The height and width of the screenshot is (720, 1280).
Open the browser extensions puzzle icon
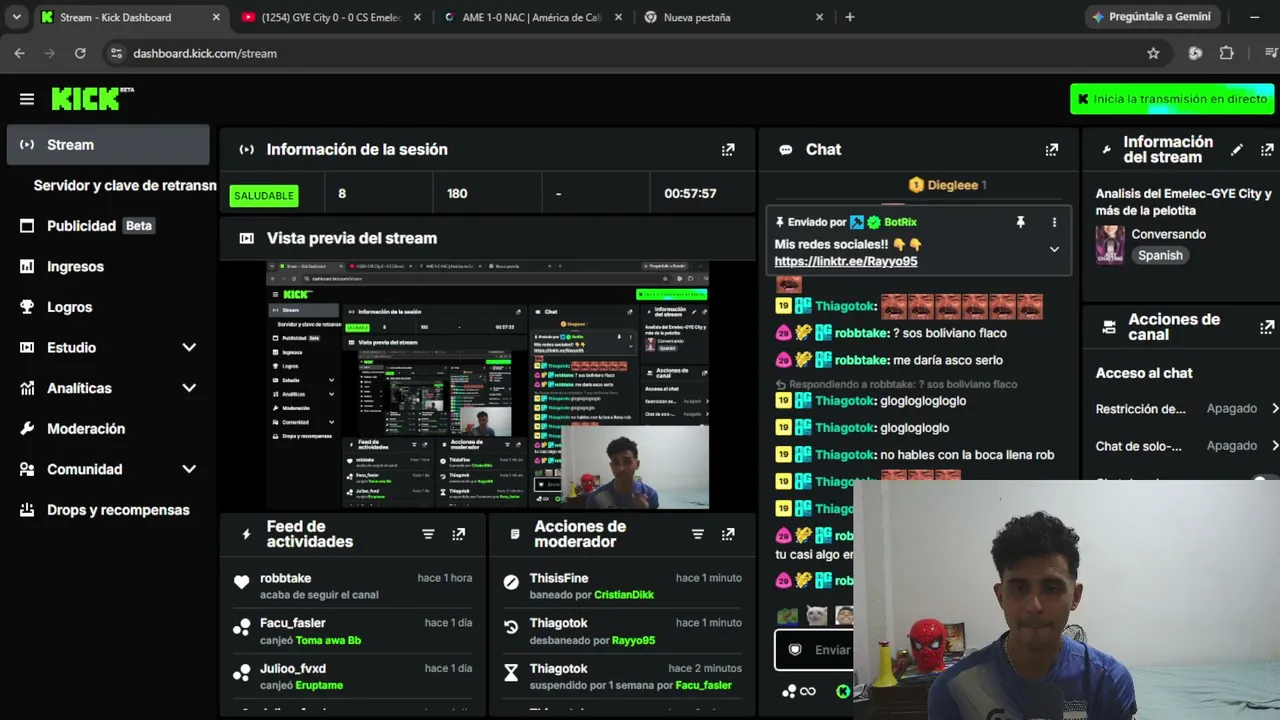pos(1226,53)
